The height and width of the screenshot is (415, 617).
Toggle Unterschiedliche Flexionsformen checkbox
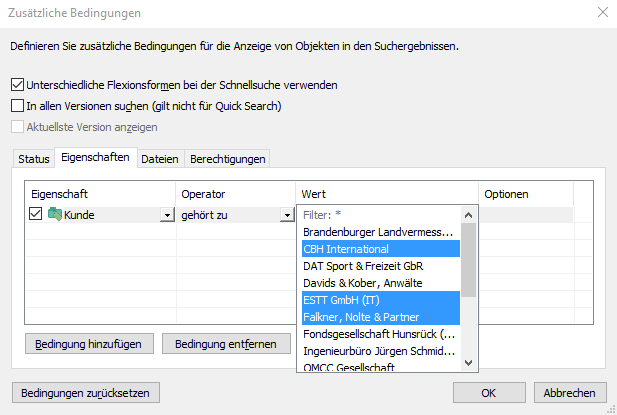[x=17, y=86]
